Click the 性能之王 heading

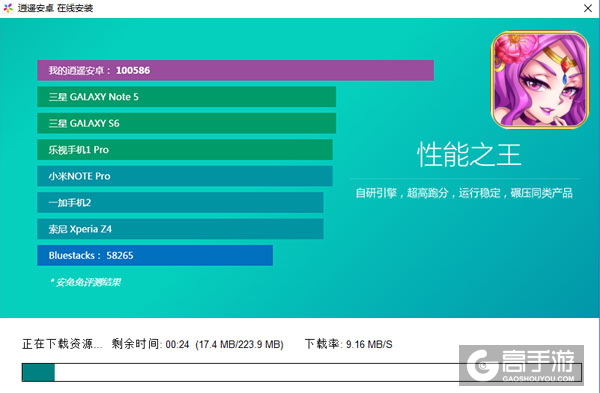(x=469, y=155)
